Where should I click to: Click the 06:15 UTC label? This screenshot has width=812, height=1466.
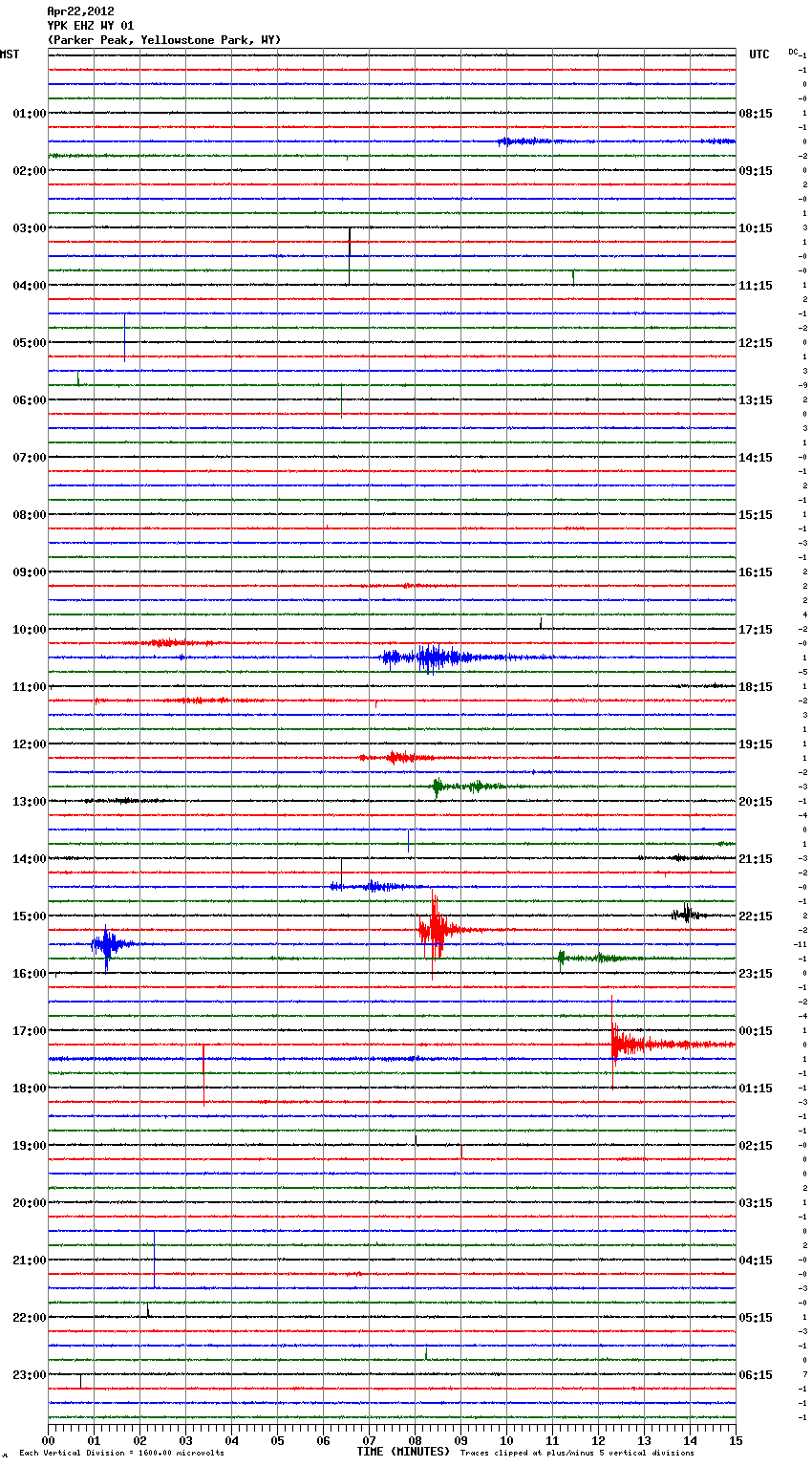756,1375
